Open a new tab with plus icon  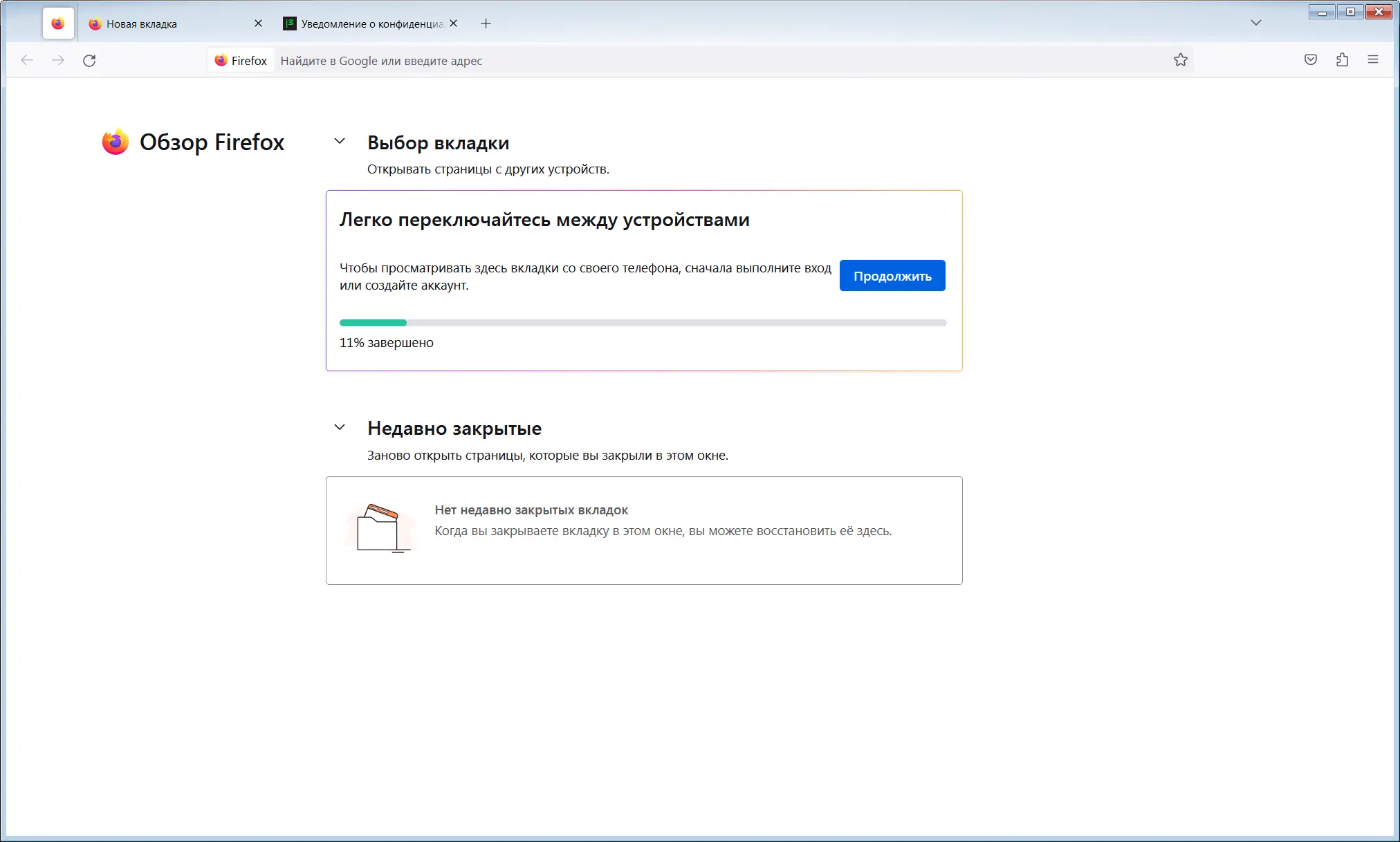[486, 24]
